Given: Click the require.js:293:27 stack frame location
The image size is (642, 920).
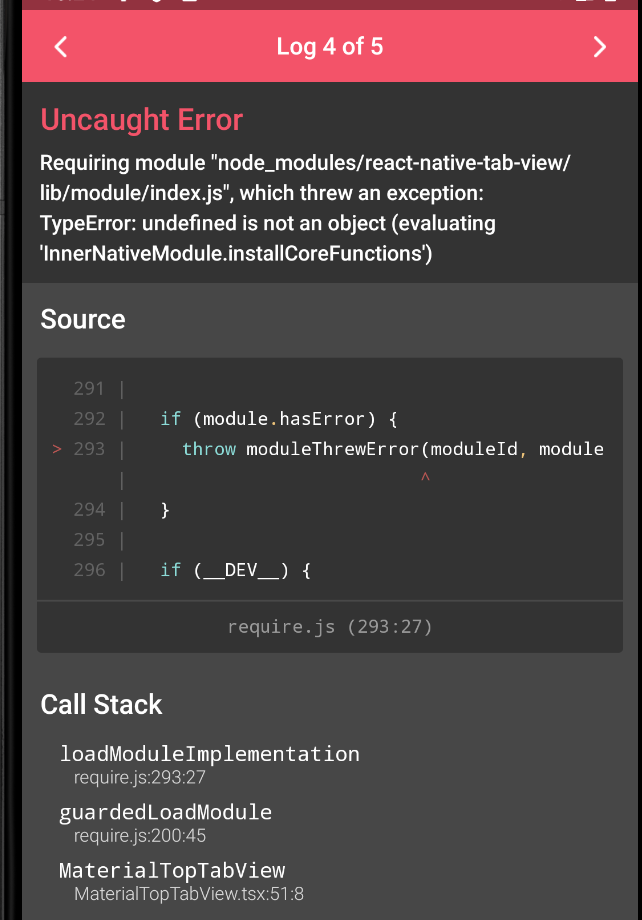Looking at the screenshot, I should pos(140,777).
